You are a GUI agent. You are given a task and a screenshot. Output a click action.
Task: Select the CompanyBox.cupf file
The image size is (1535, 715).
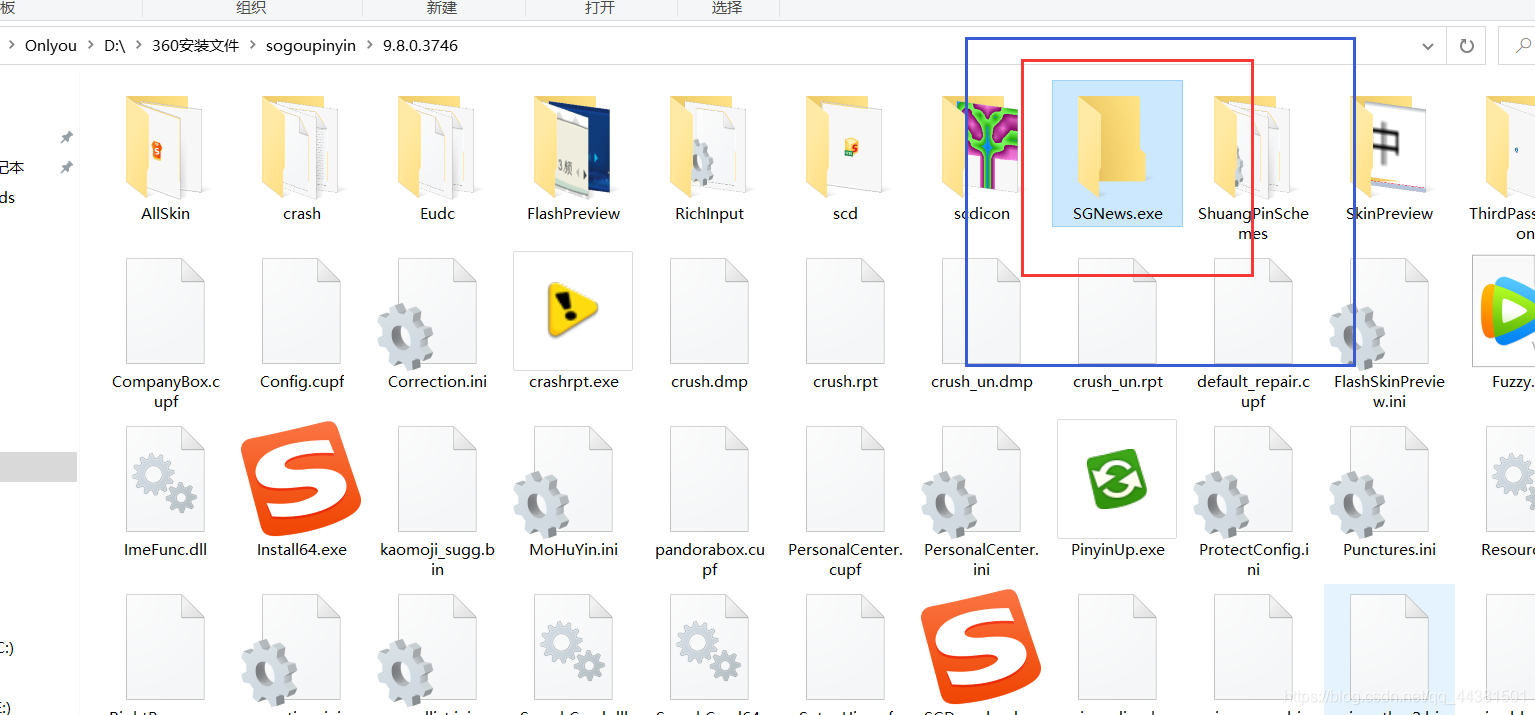click(165, 332)
